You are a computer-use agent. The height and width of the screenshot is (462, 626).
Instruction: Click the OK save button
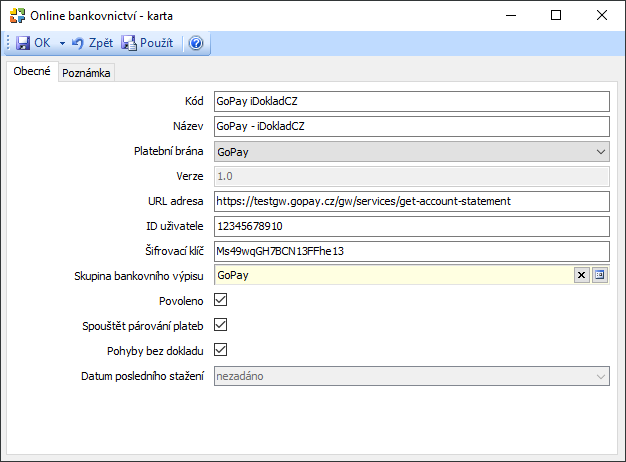[x=33, y=43]
